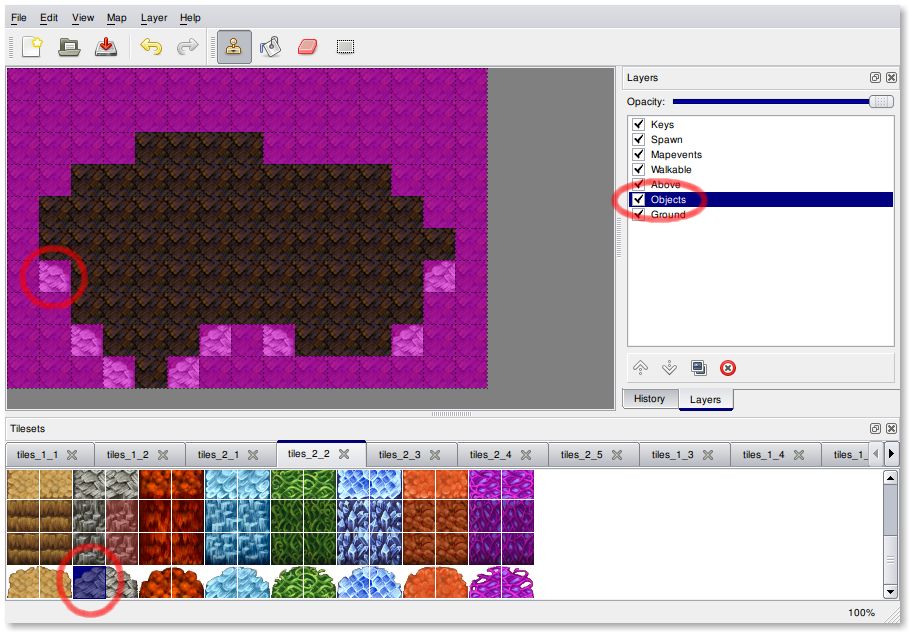The width and height of the screenshot is (909, 632).
Task: Undo the last action
Action: 151,47
